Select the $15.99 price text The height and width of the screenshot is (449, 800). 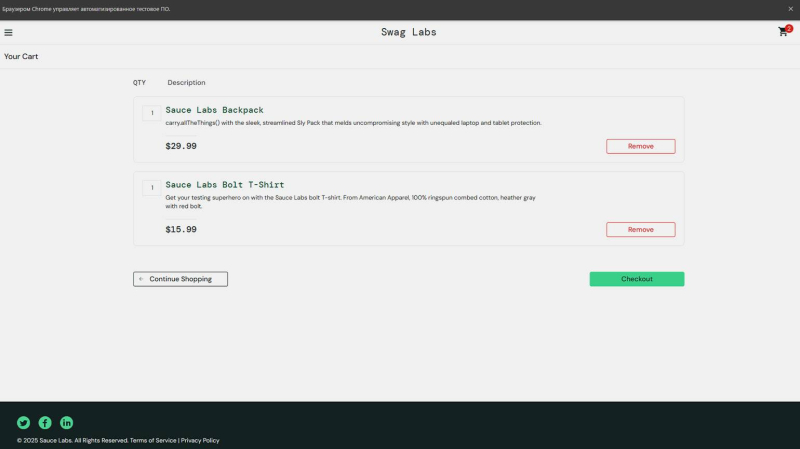tap(181, 230)
